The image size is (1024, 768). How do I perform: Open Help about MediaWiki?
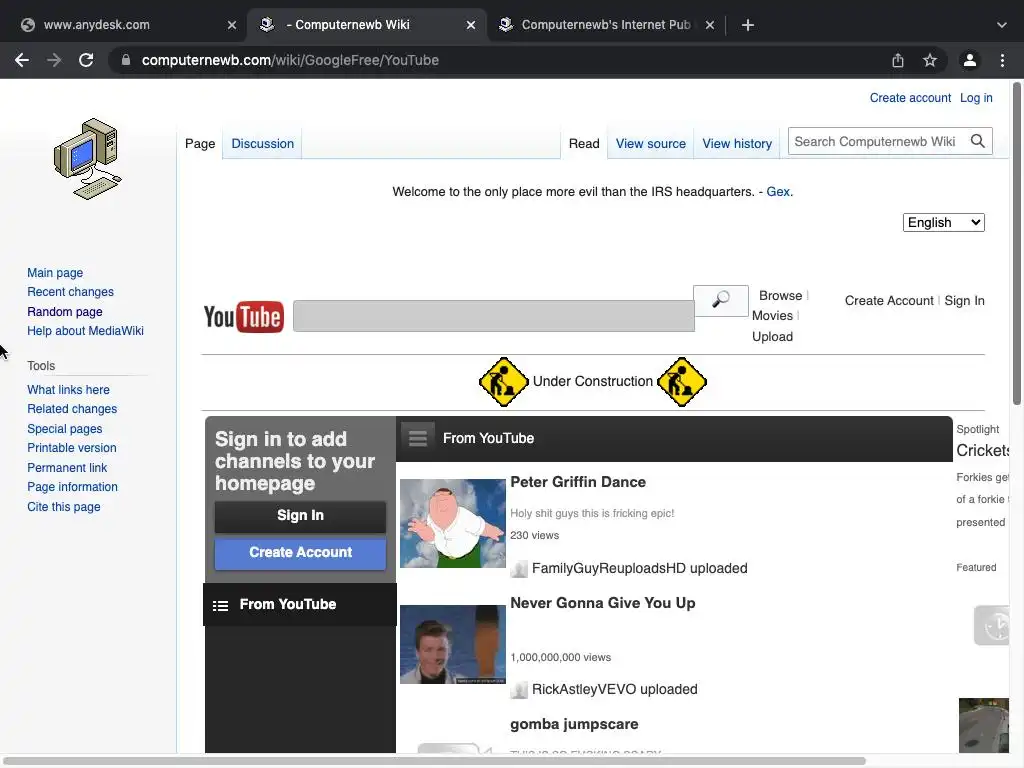[86, 331]
